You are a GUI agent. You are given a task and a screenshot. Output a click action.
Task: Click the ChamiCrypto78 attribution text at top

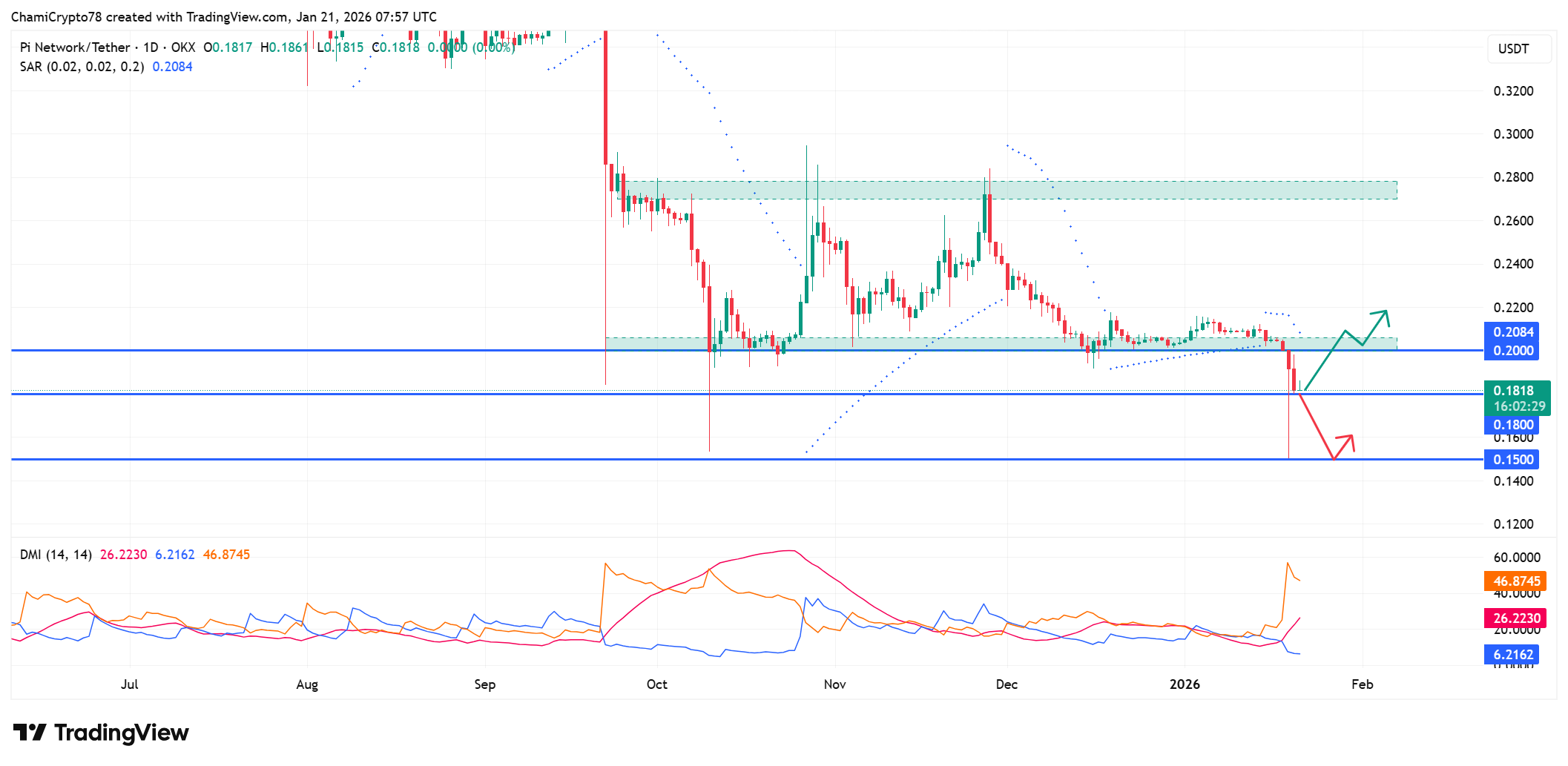pyautogui.click(x=223, y=16)
